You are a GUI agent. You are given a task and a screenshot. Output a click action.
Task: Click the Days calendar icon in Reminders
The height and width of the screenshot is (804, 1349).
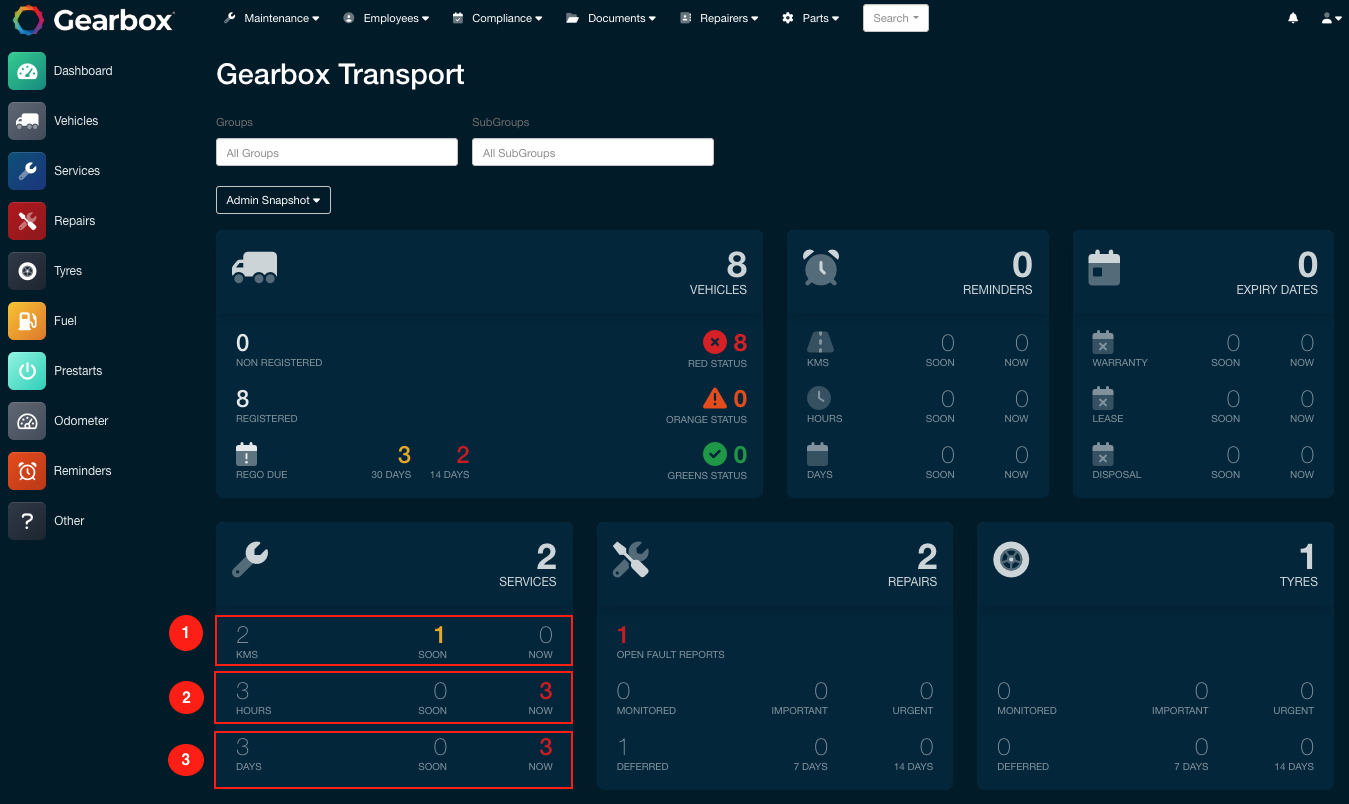tap(818, 455)
